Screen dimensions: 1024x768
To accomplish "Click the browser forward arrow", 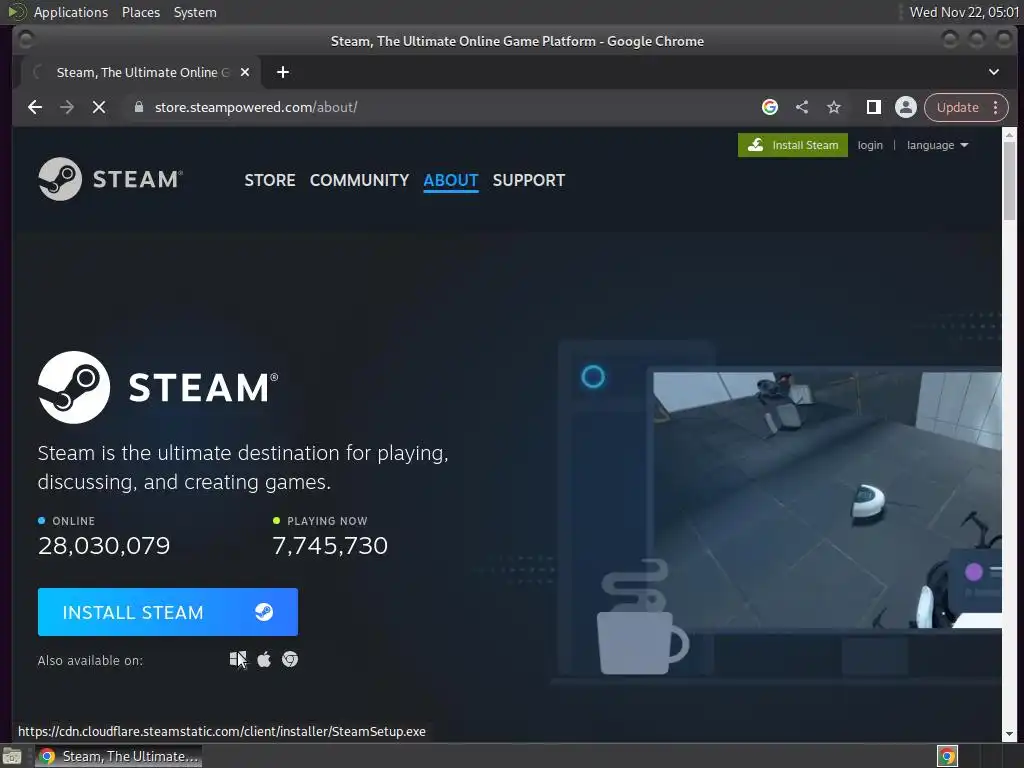I will (x=67, y=107).
